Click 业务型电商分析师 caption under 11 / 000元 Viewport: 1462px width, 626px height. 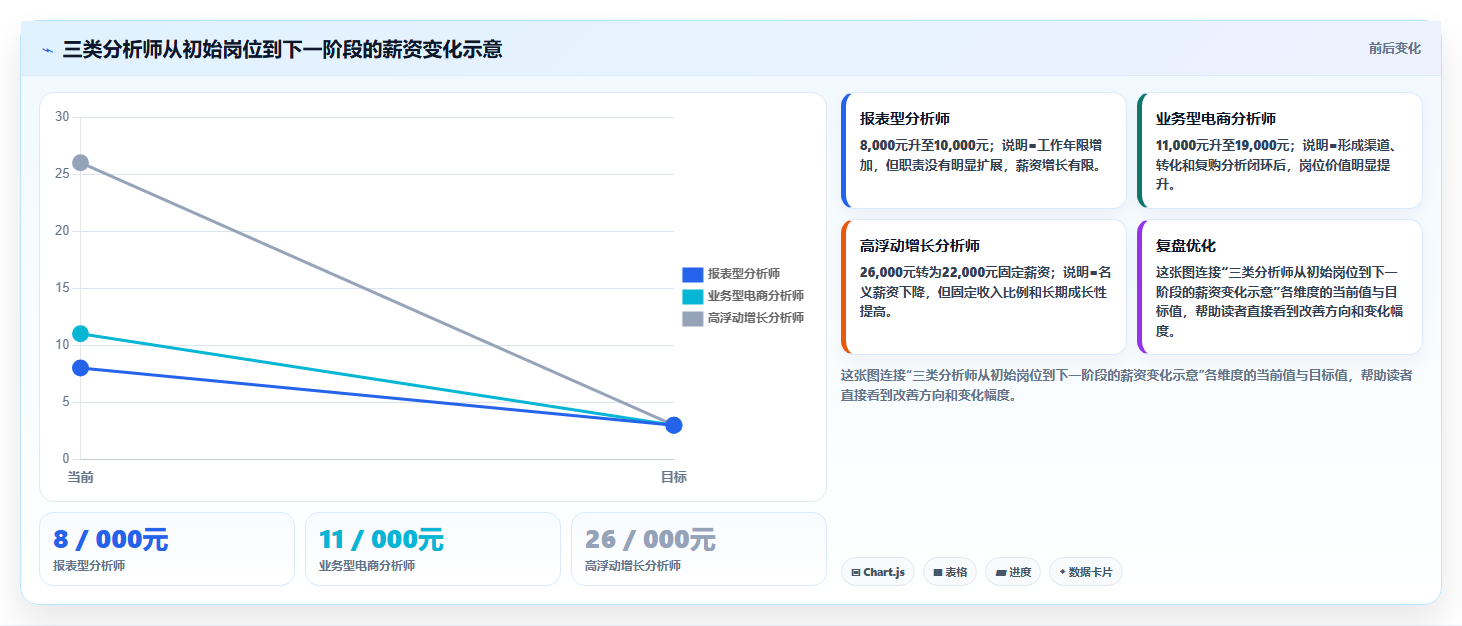(367, 566)
